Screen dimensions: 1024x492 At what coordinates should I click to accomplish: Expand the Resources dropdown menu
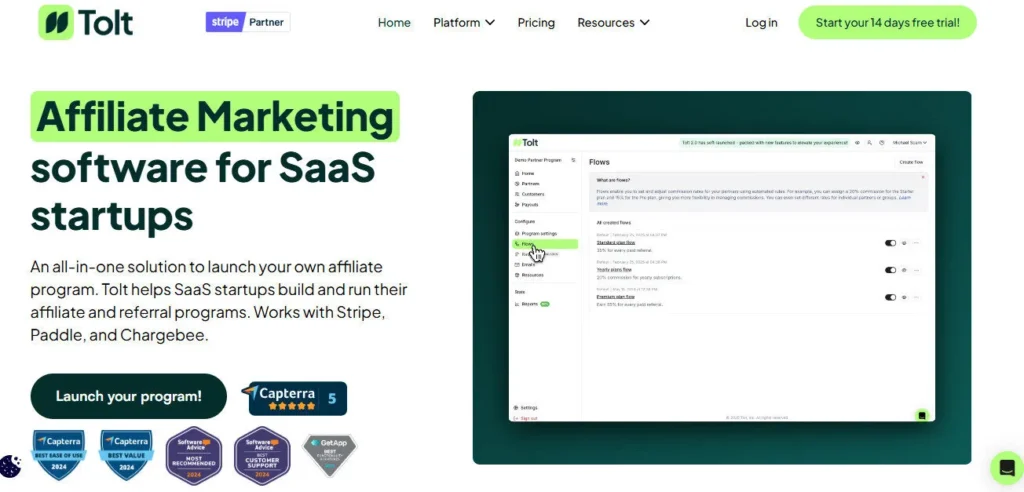pos(613,23)
